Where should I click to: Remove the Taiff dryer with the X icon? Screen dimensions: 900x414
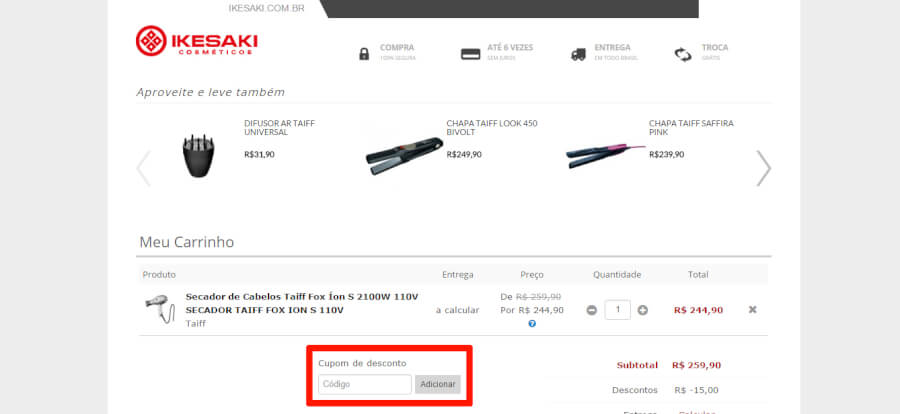[752, 309]
